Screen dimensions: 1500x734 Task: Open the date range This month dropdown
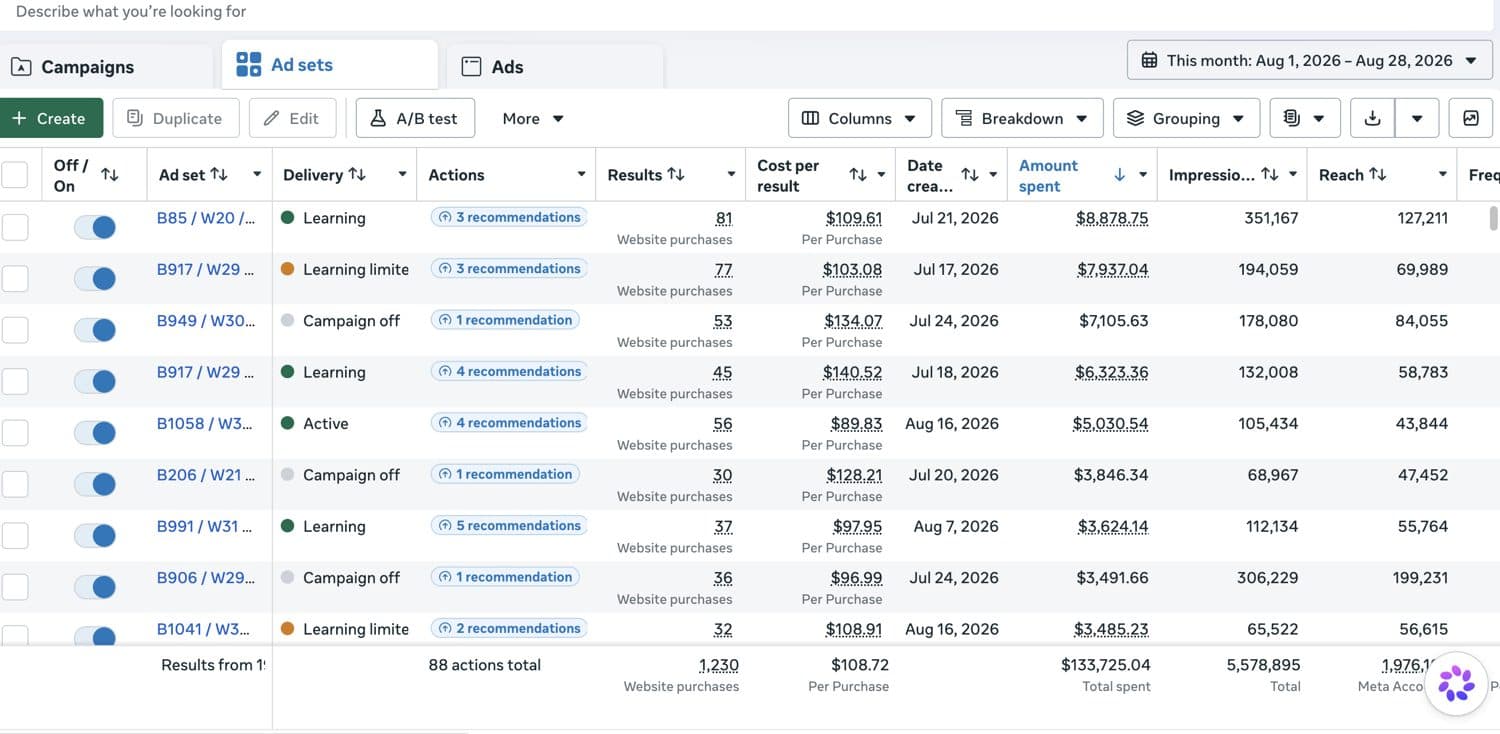[x=1310, y=60]
